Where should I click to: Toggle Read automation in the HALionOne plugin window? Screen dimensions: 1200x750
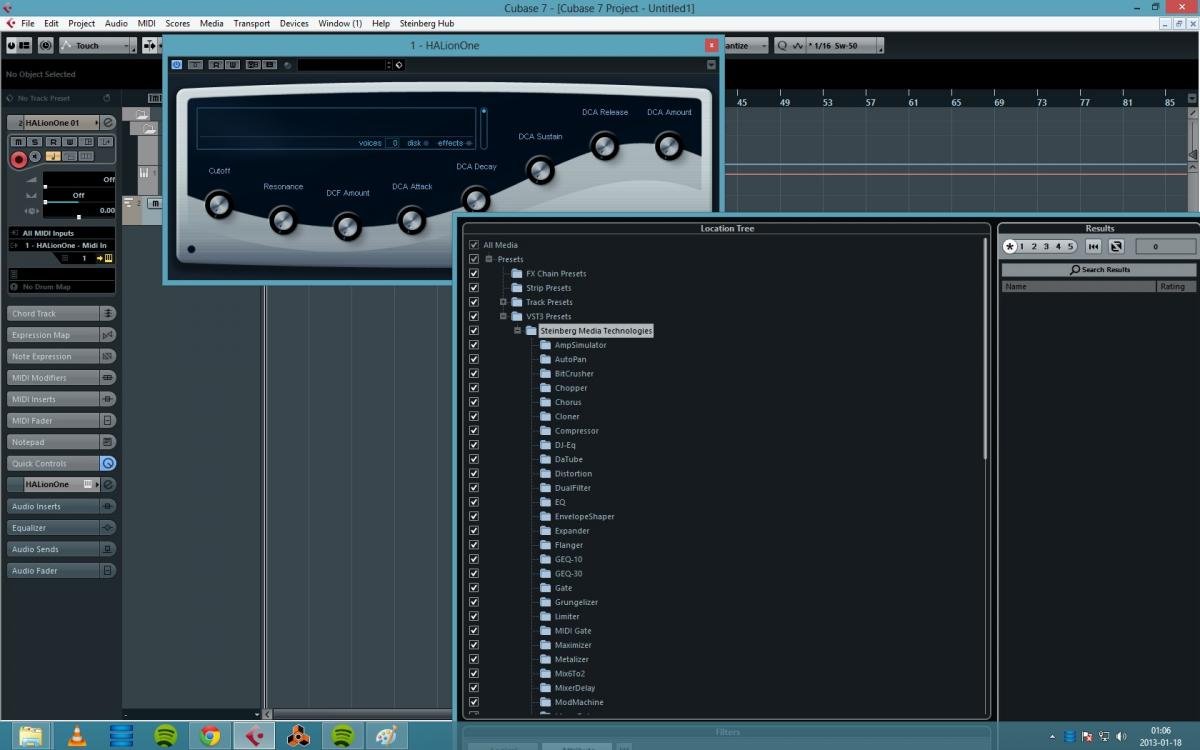[215, 65]
